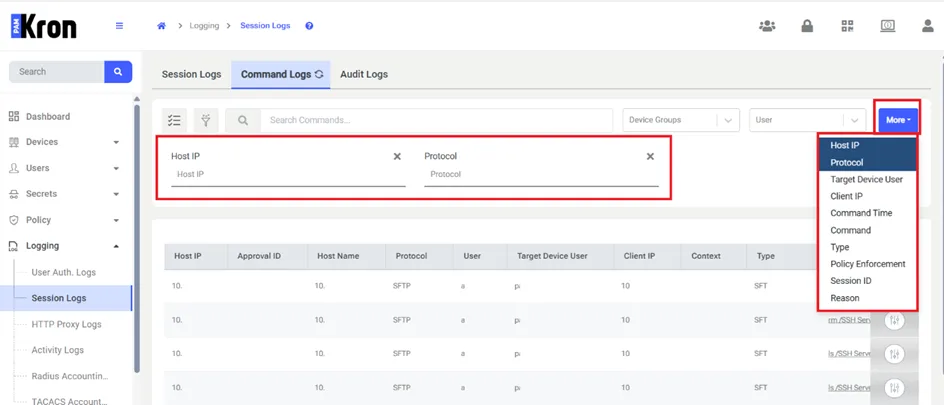Switch to the Audit Logs tab
The image size is (944, 405).
(364, 75)
